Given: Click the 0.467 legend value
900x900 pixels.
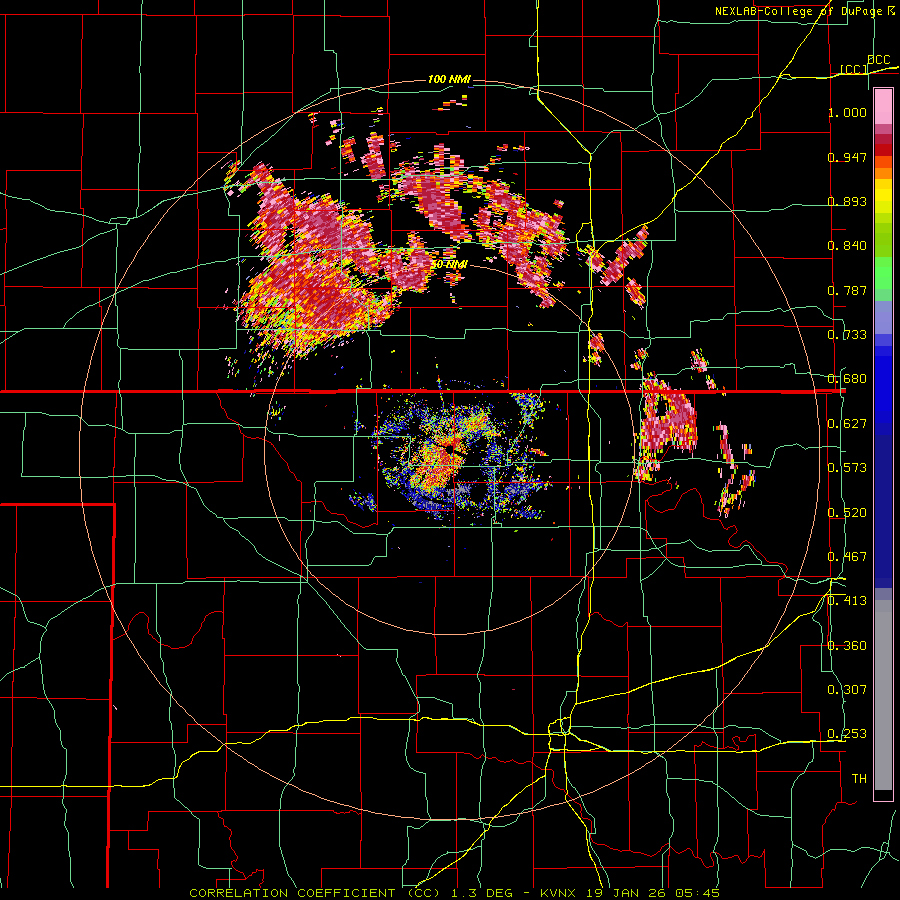Looking at the screenshot, I should pyautogui.click(x=847, y=557).
